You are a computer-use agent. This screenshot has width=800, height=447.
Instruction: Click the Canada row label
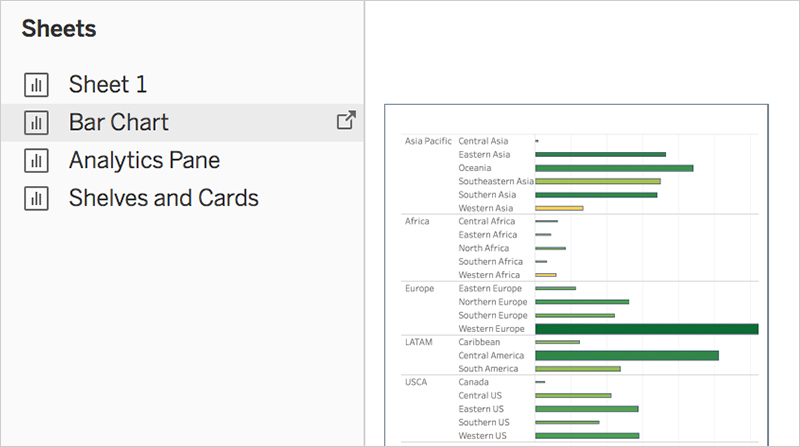pyautogui.click(x=473, y=382)
